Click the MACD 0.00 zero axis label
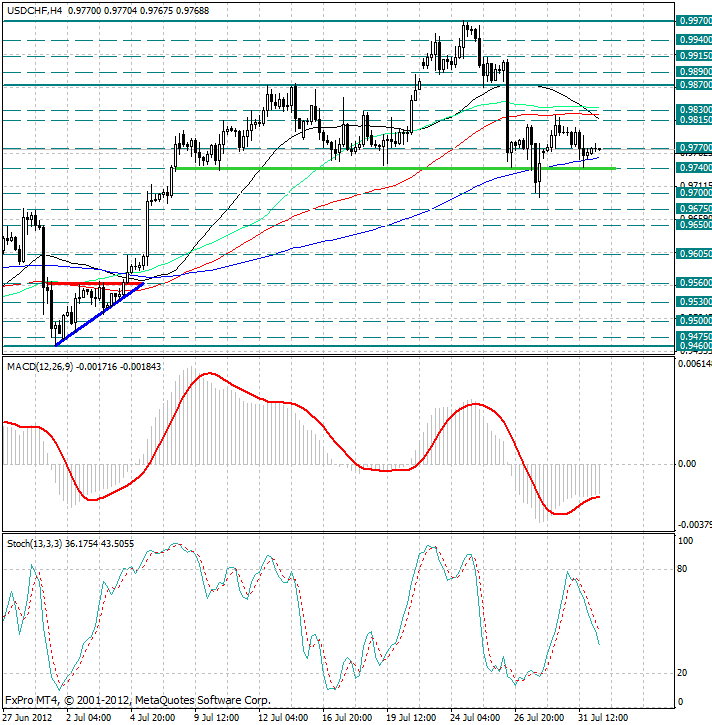Image resolution: width=712 pixels, height=725 pixels. (687, 464)
